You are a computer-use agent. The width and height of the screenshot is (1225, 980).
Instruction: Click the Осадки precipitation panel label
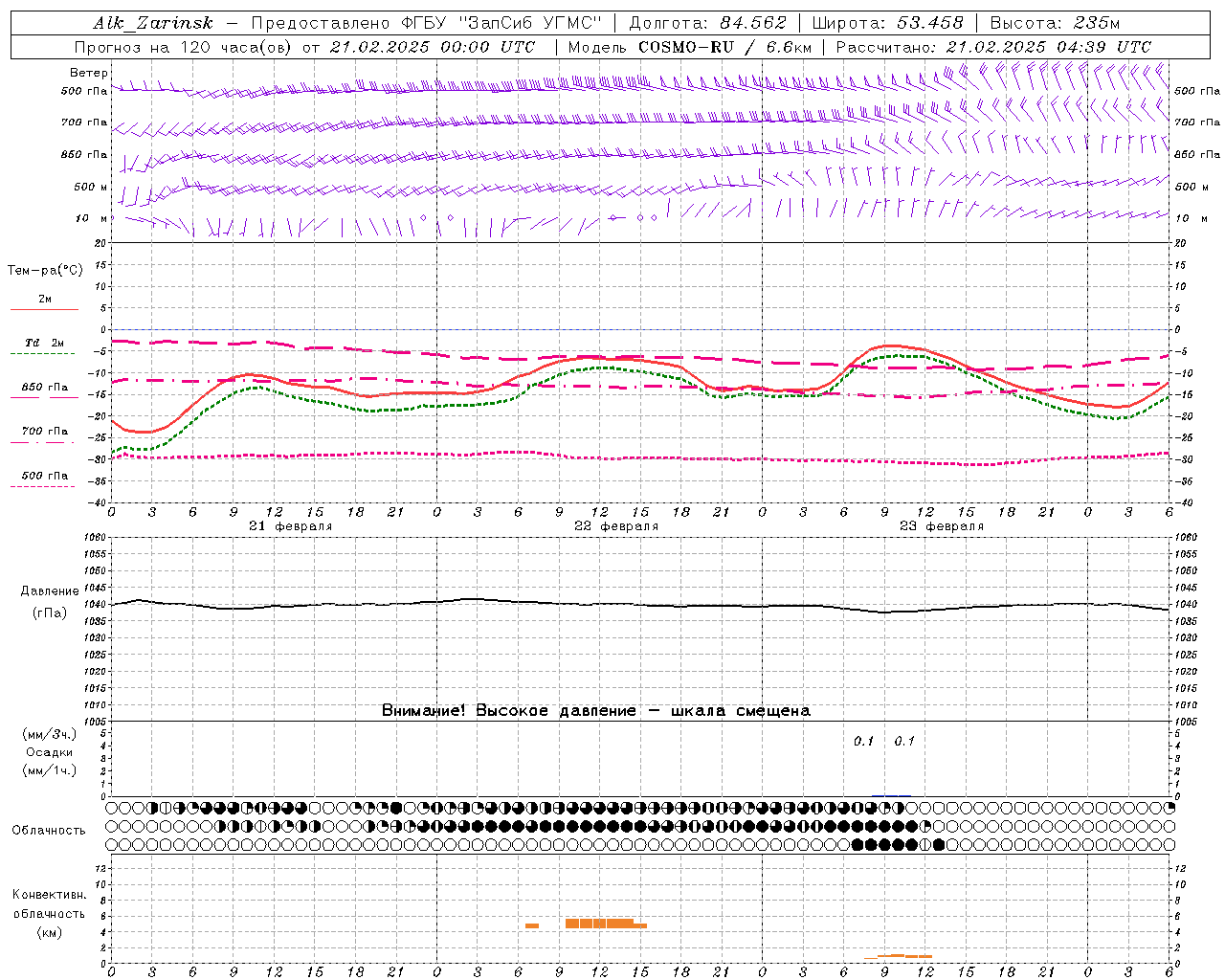[49, 752]
